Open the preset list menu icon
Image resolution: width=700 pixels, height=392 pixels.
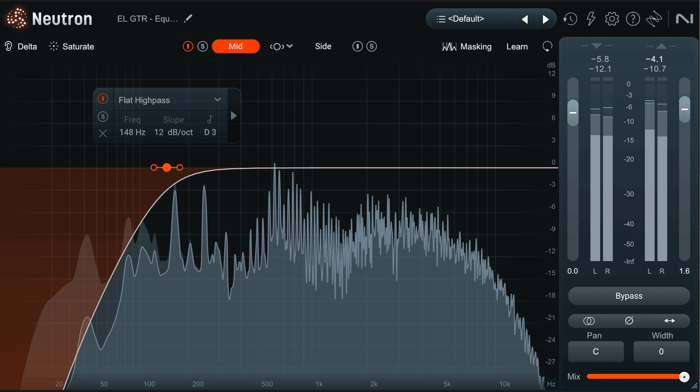click(441, 19)
